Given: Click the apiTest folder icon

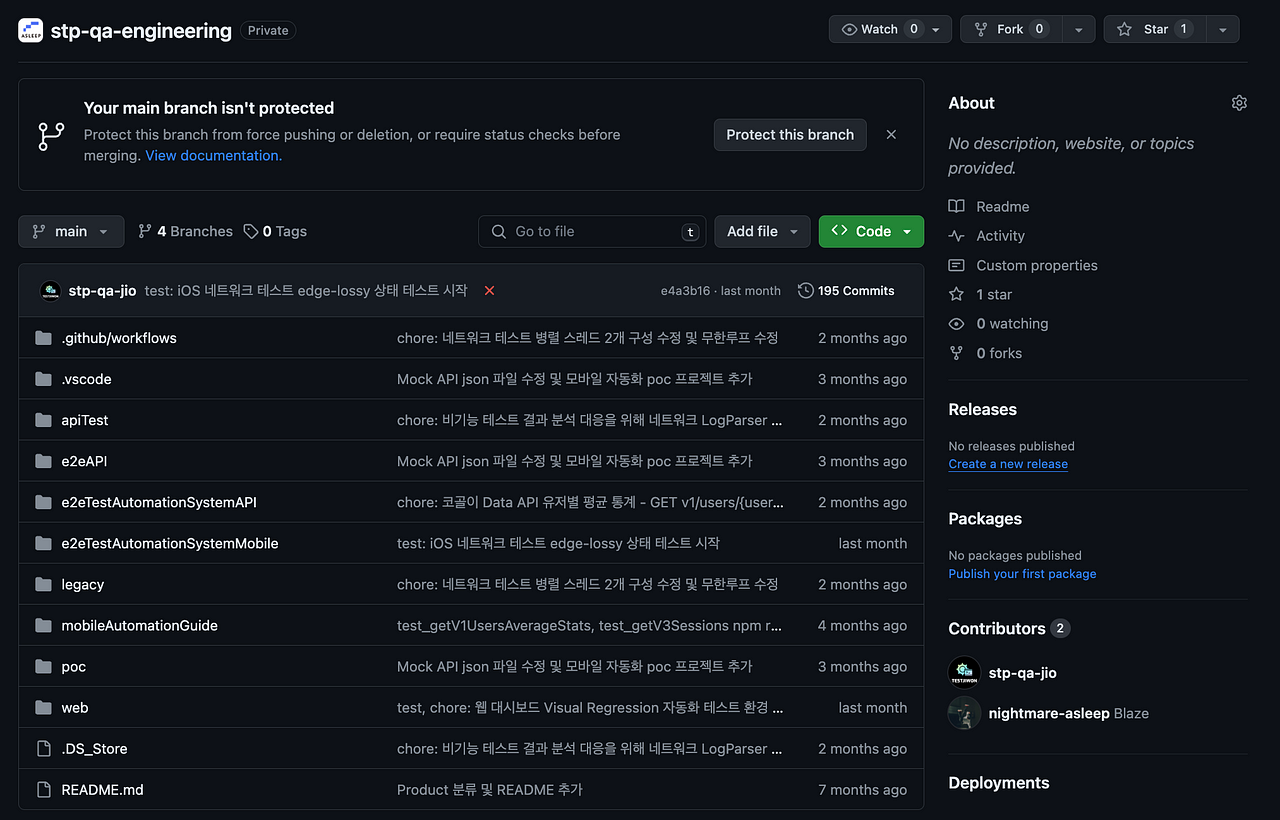Looking at the screenshot, I should [43, 420].
